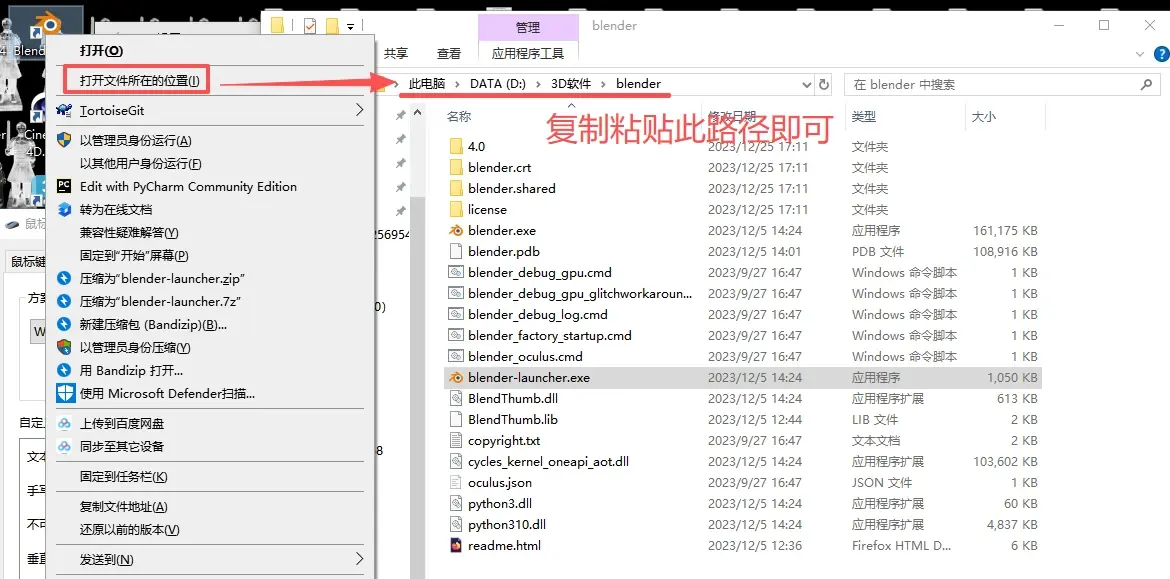Select 压缩为 blender-launcher.zip

163,278
